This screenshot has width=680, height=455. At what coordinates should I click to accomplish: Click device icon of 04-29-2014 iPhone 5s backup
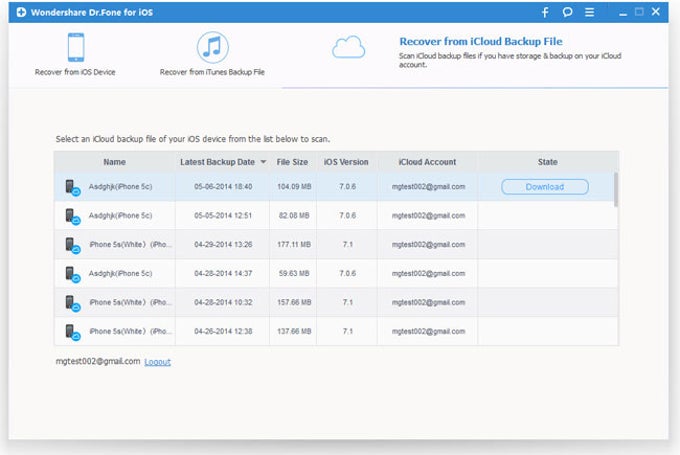73,245
